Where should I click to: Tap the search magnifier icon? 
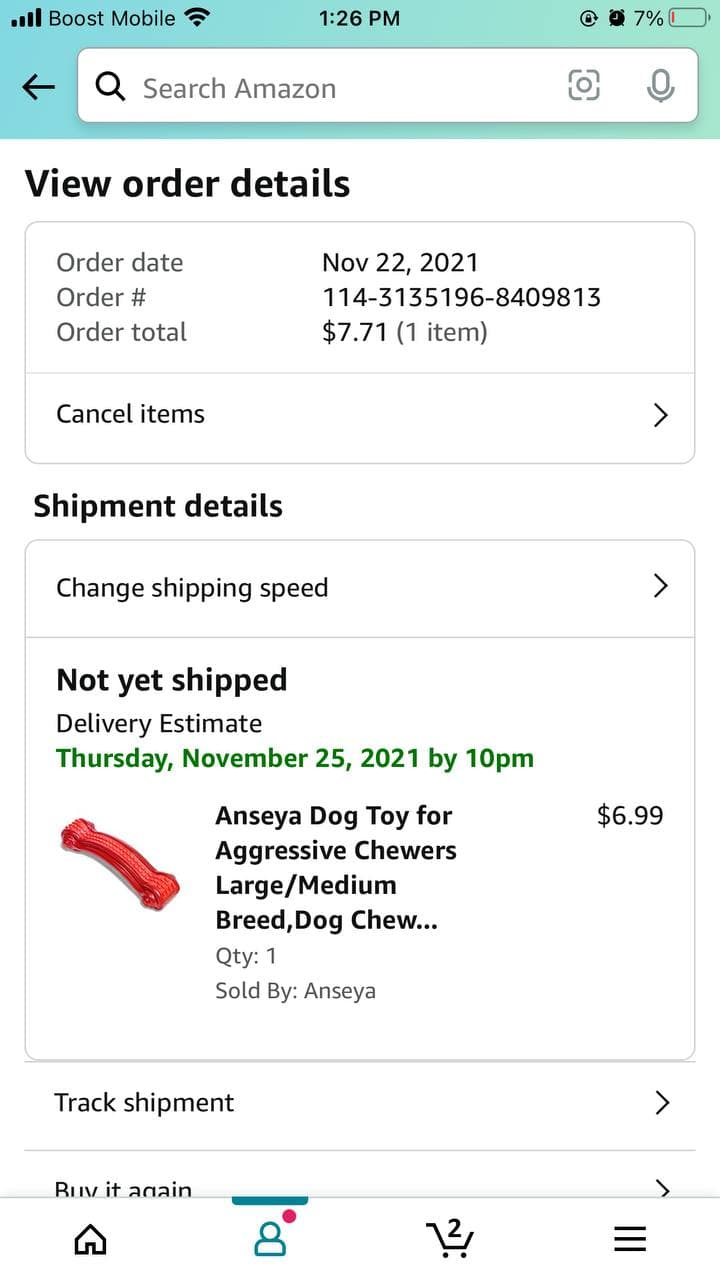pyautogui.click(x=110, y=88)
